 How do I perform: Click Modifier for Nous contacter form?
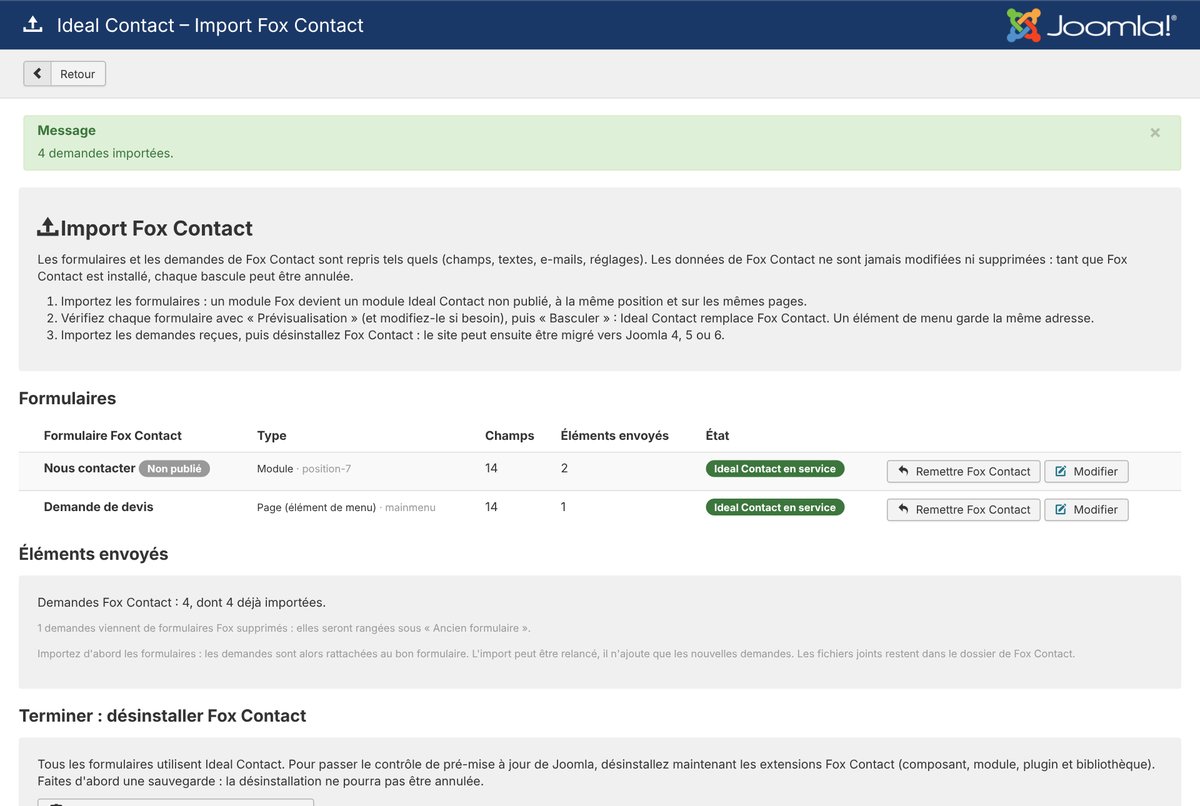pos(1086,471)
